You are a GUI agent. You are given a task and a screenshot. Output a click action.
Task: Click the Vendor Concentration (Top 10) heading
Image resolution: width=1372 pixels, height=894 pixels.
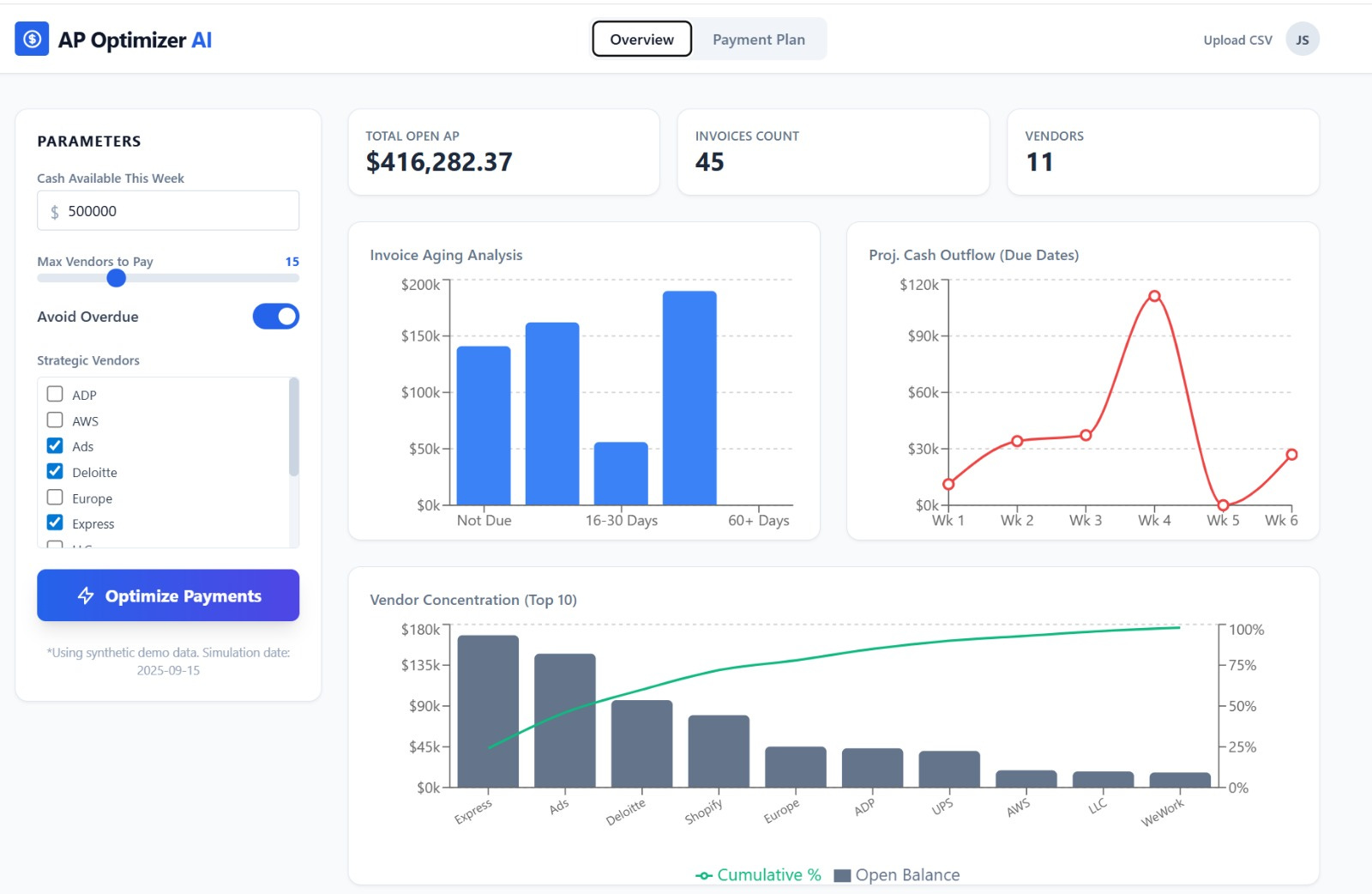pos(473,600)
